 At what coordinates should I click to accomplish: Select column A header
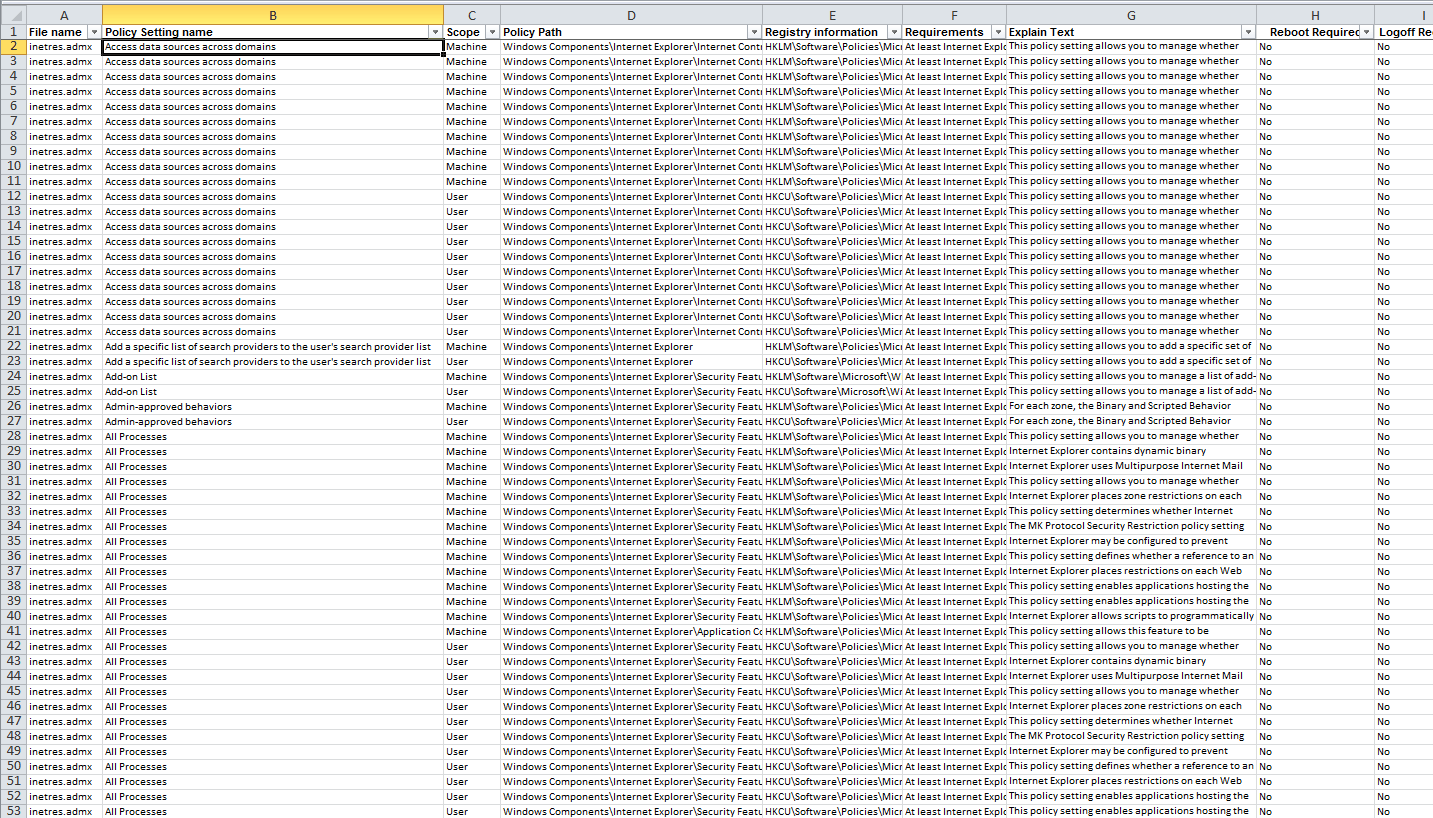tap(64, 14)
